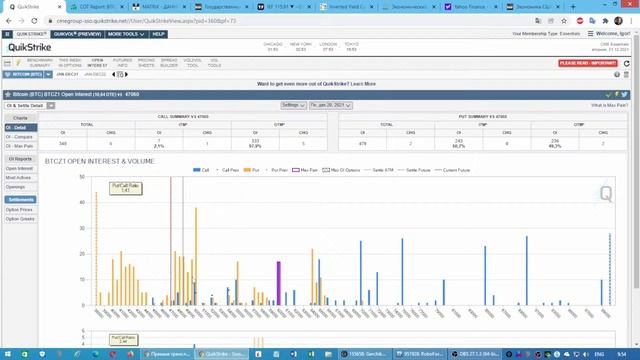Follow the Learn More link
Viewport: 640px width, 360px height.
363,84
